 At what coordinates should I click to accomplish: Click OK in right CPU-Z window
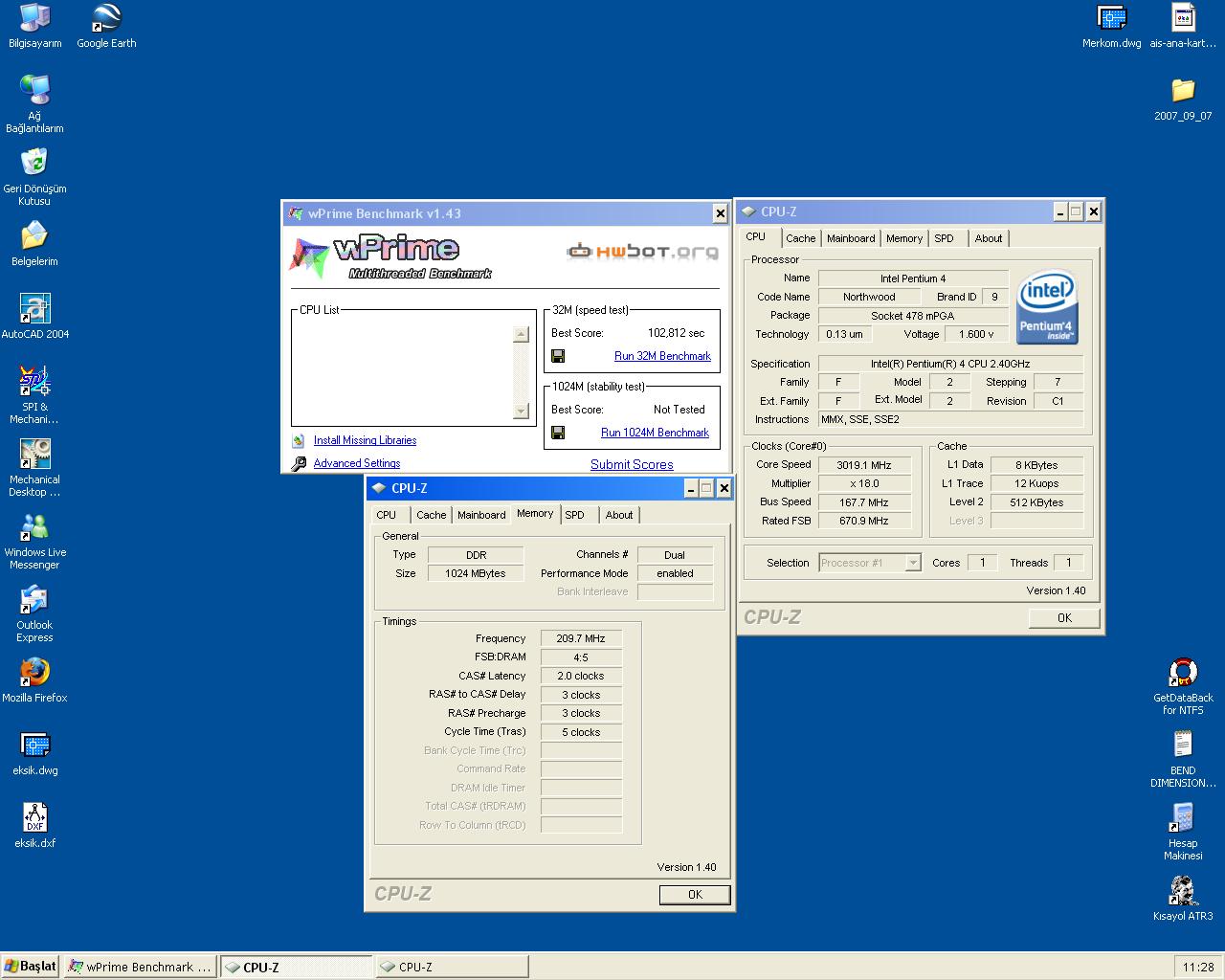coord(1064,618)
